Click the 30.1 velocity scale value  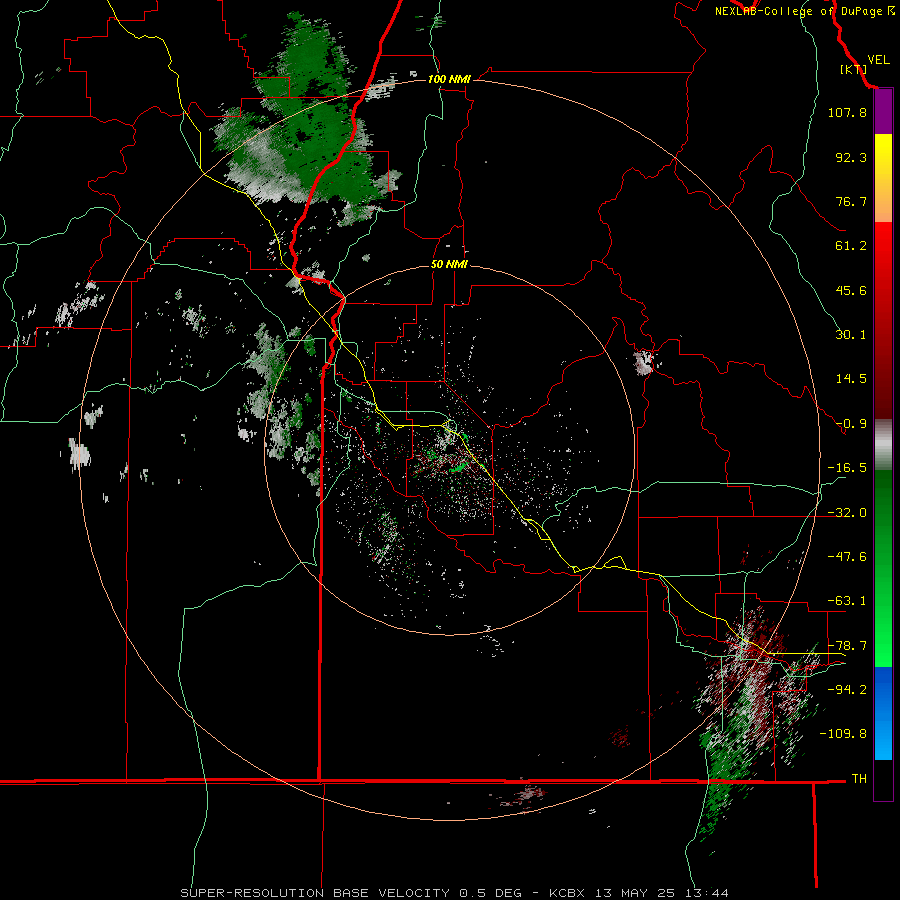pos(851,335)
